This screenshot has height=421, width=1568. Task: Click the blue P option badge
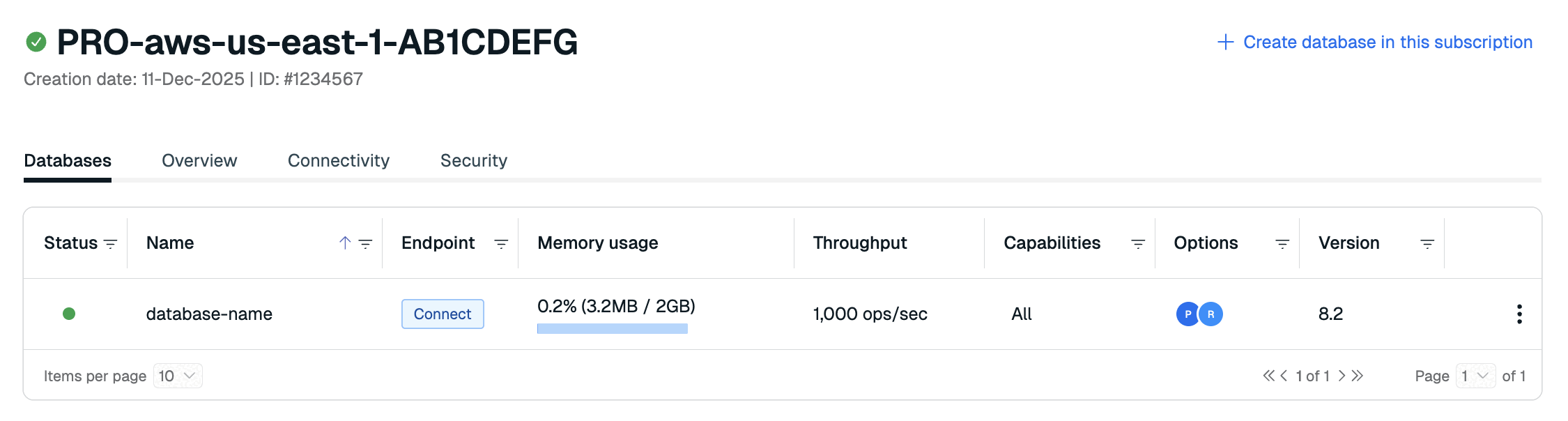click(x=1187, y=314)
